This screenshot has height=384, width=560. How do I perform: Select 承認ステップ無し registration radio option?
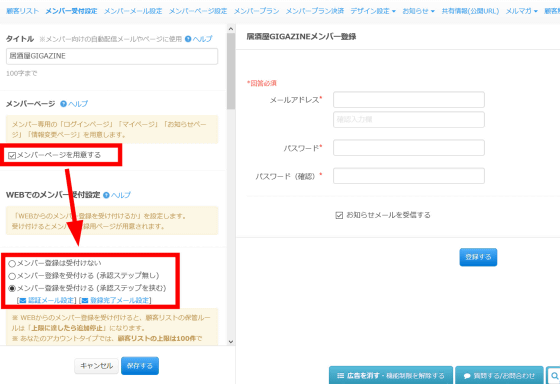point(12,276)
